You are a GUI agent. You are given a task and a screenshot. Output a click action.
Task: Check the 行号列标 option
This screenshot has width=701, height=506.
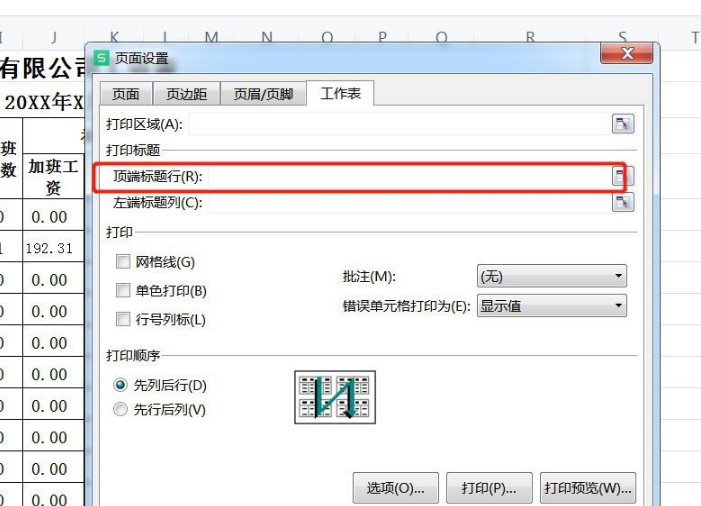(124, 320)
